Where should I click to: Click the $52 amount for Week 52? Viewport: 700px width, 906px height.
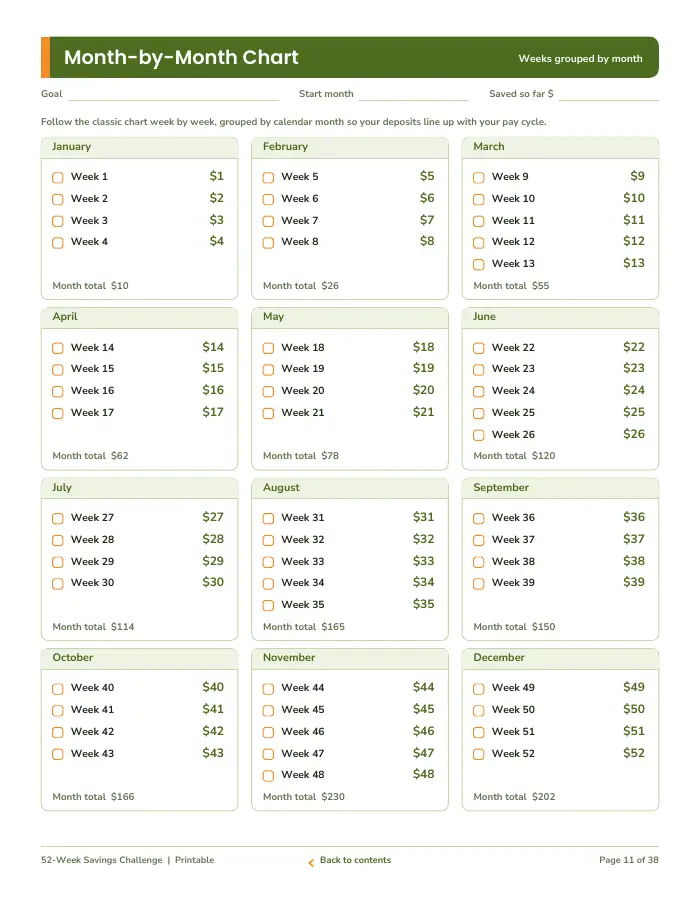pyautogui.click(x=634, y=753)
